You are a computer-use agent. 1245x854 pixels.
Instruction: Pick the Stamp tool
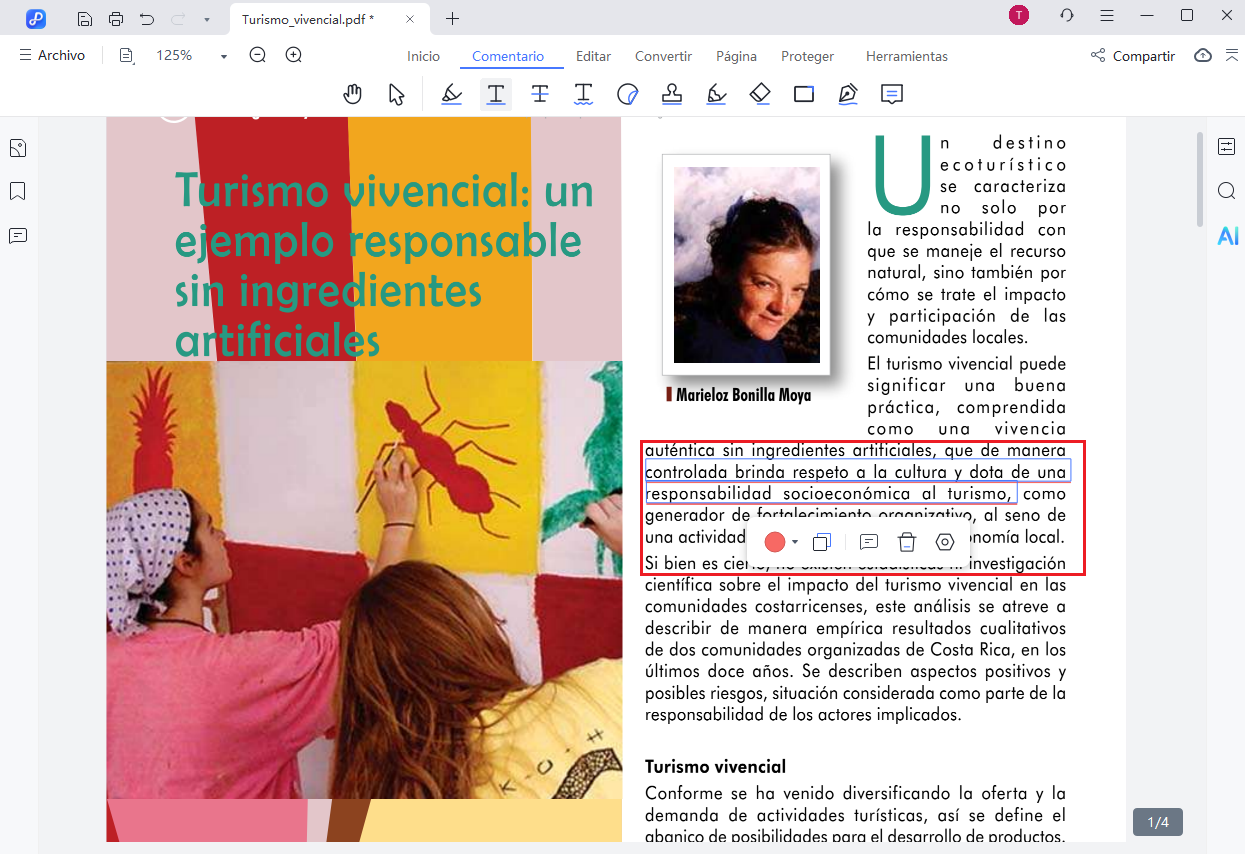tap(671, 93)
